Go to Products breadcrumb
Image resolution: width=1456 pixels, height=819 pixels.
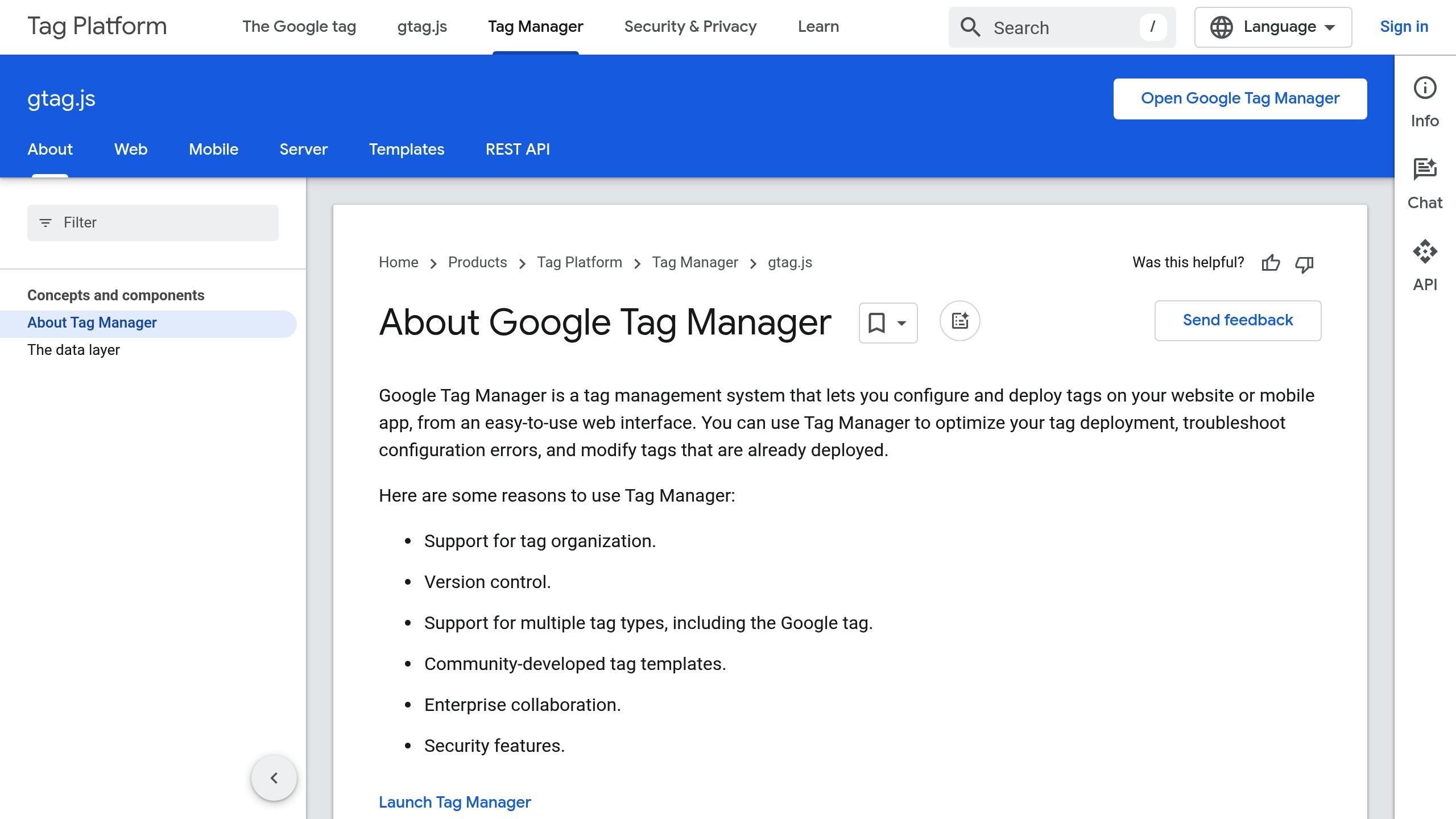tap(477, 263)
